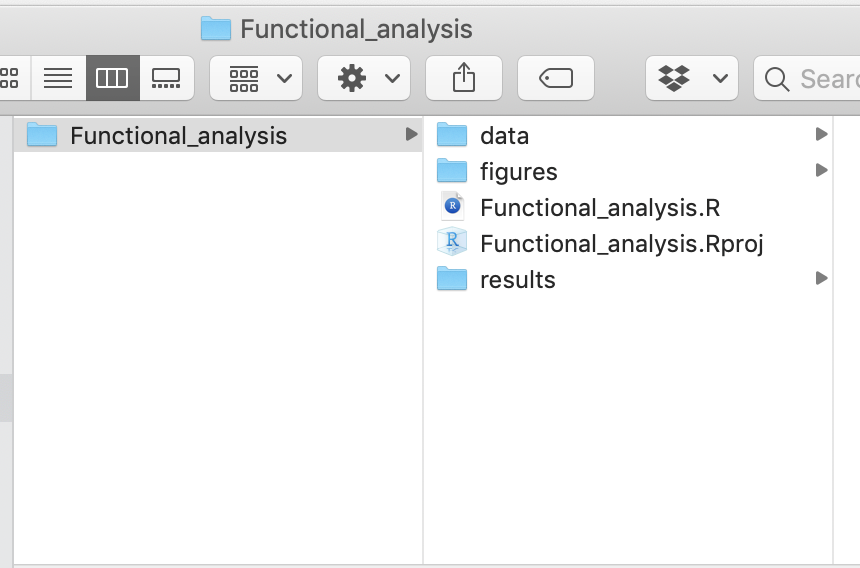The image size is (860, 568).
Task: Click the Share button
Action: [464, 78]
